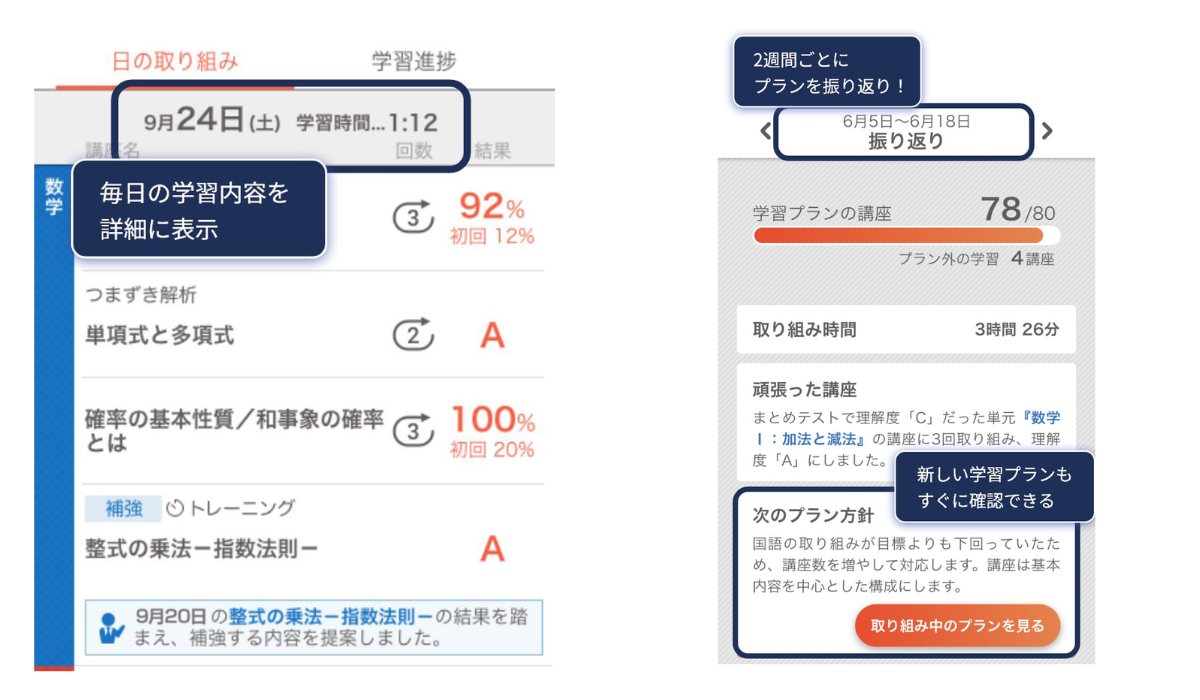Follow the 数学Ⅰ：加法と減法 link
This screenshot has height=700, width=1200.
911,428
